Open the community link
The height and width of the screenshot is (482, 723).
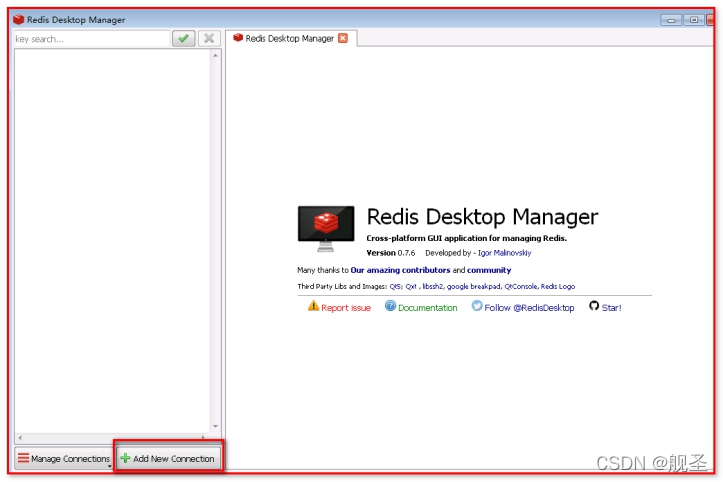489,270
